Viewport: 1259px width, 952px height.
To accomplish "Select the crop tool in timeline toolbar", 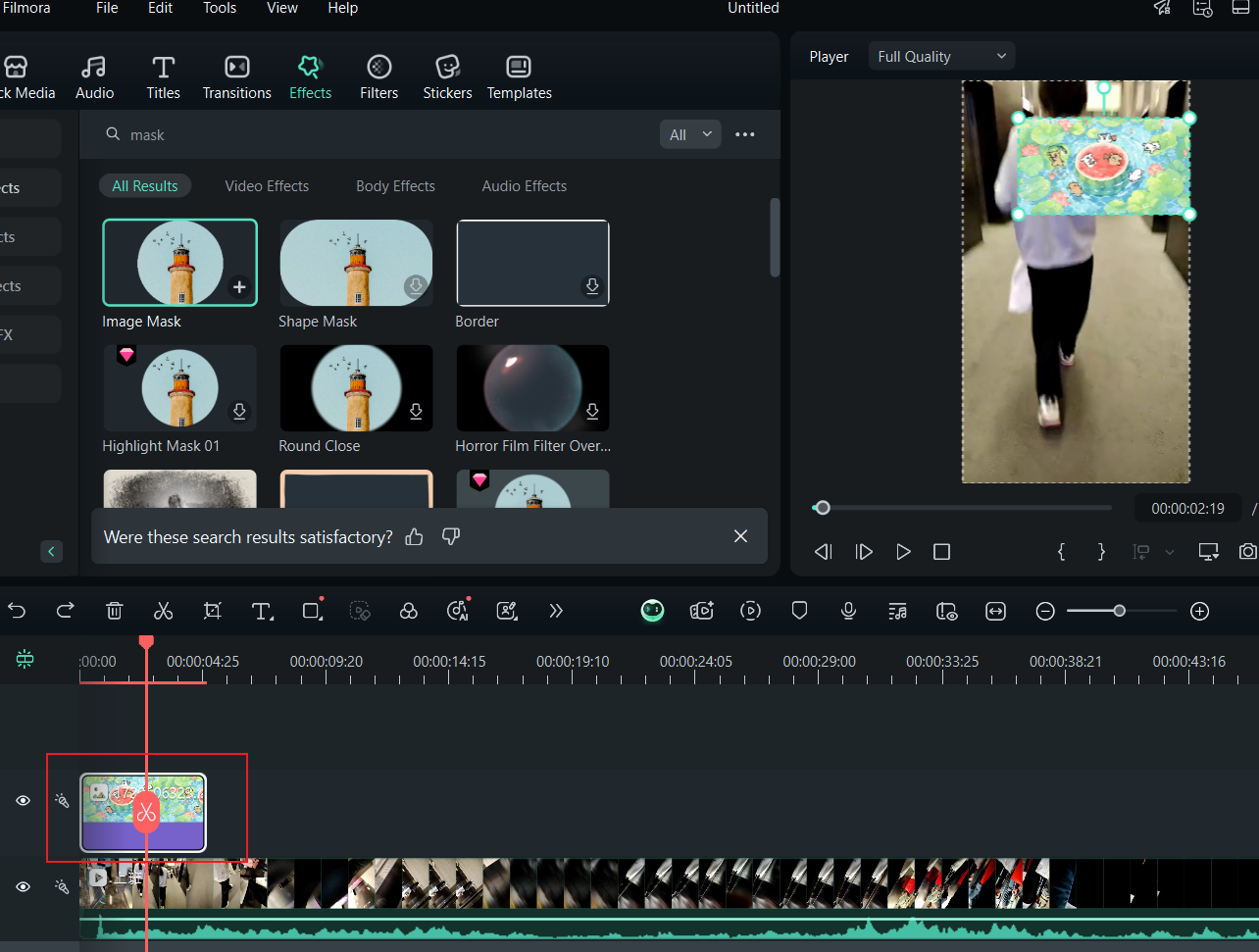I will point(212,612).
